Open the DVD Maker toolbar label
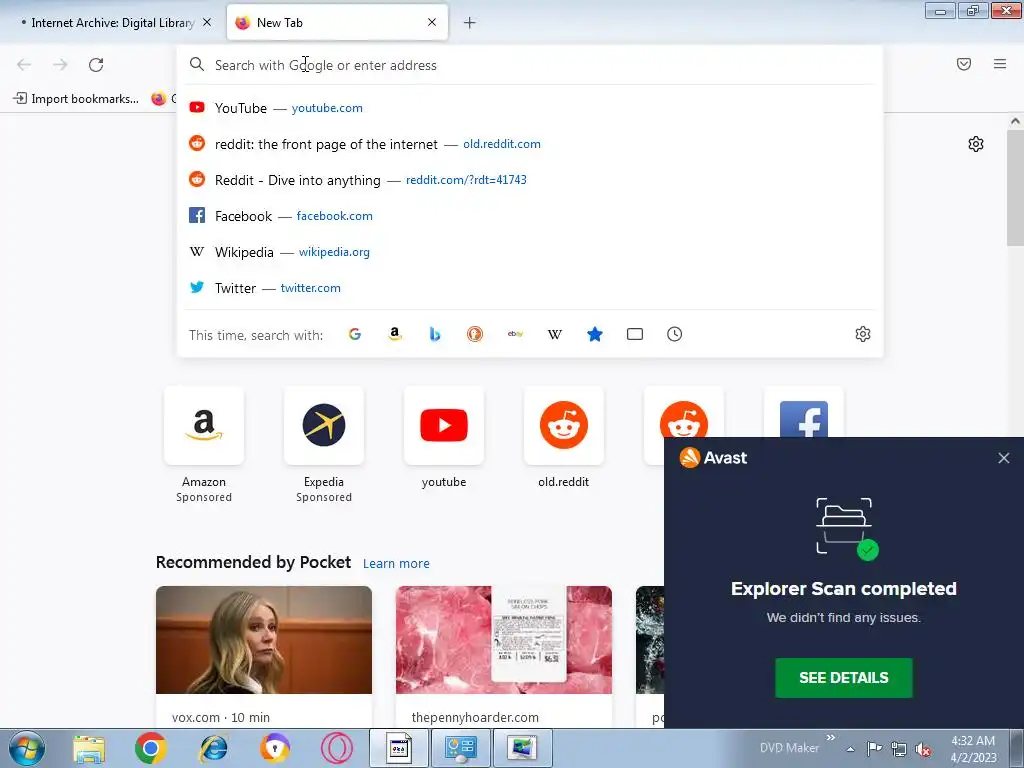This screenshot has height=768, width=1024. 789,748
